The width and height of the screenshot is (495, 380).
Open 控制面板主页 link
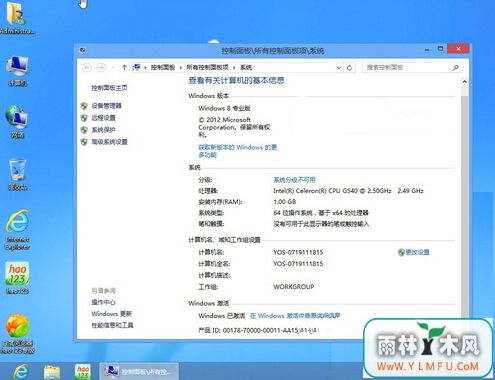tap(109, 88)
